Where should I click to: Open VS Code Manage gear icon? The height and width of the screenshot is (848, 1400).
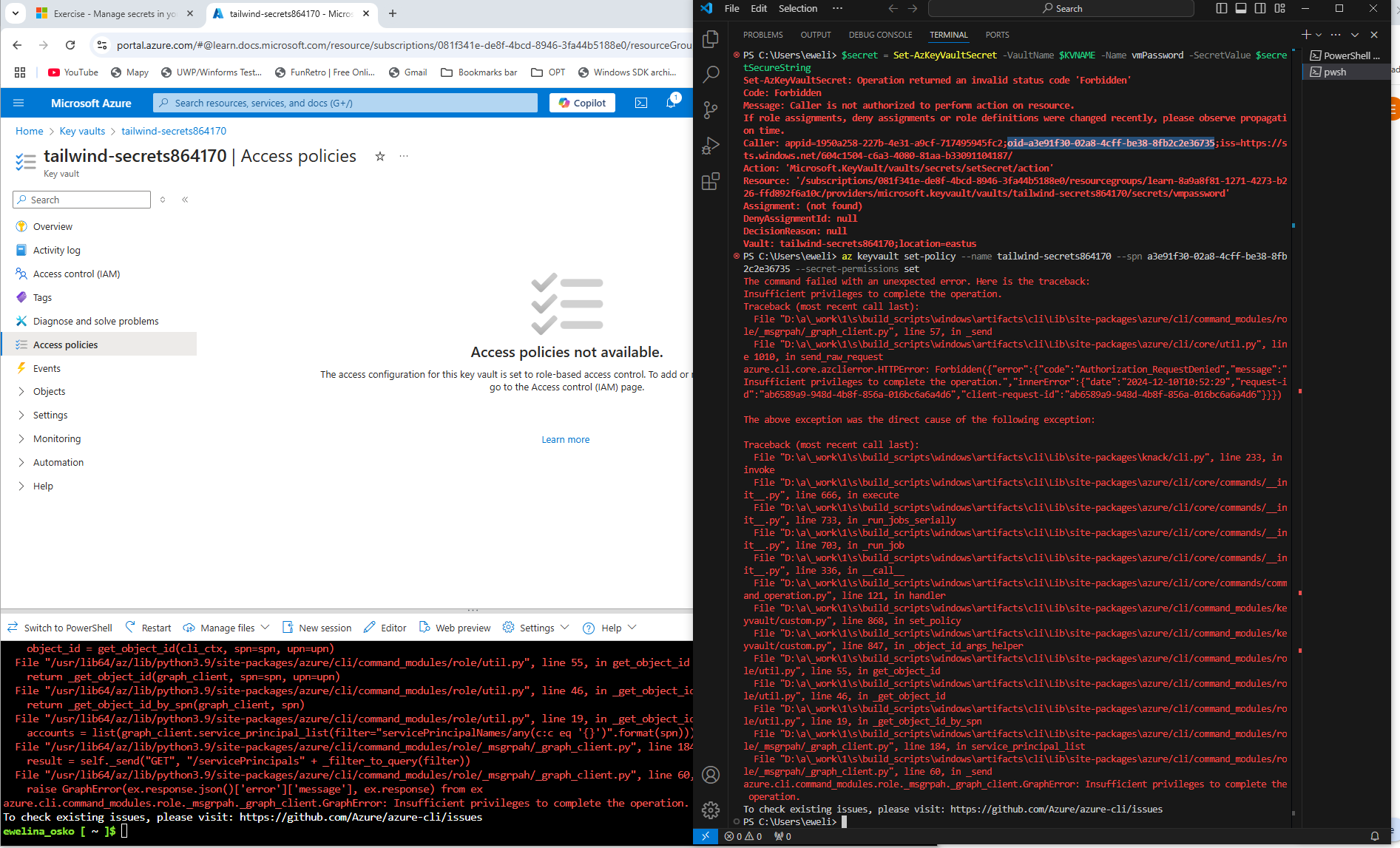coord(711,810)
